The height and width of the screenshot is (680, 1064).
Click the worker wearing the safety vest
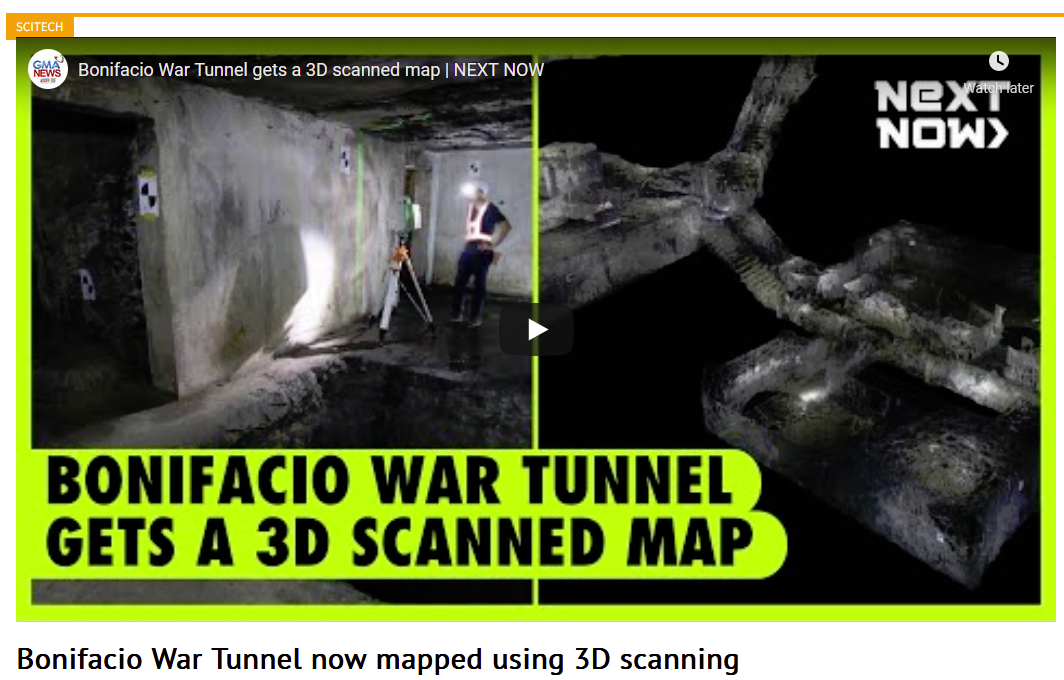click(x=481, y=252)
